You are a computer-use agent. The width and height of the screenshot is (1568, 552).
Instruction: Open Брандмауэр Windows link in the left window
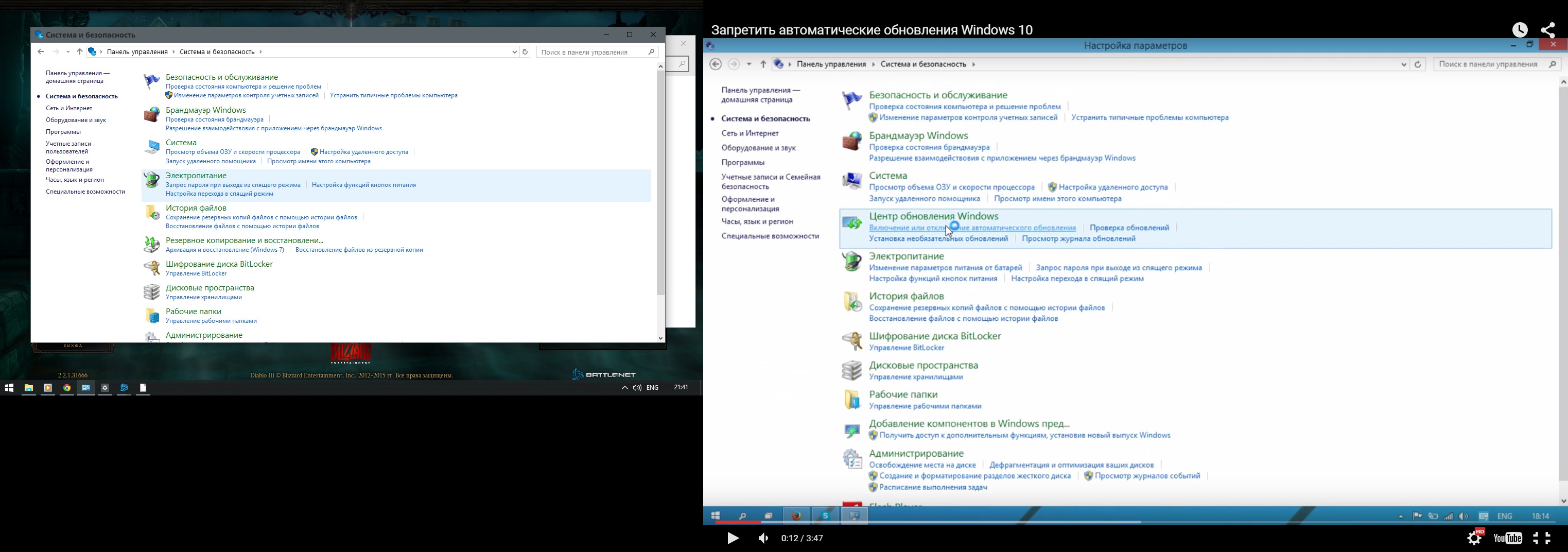[206, 110]
